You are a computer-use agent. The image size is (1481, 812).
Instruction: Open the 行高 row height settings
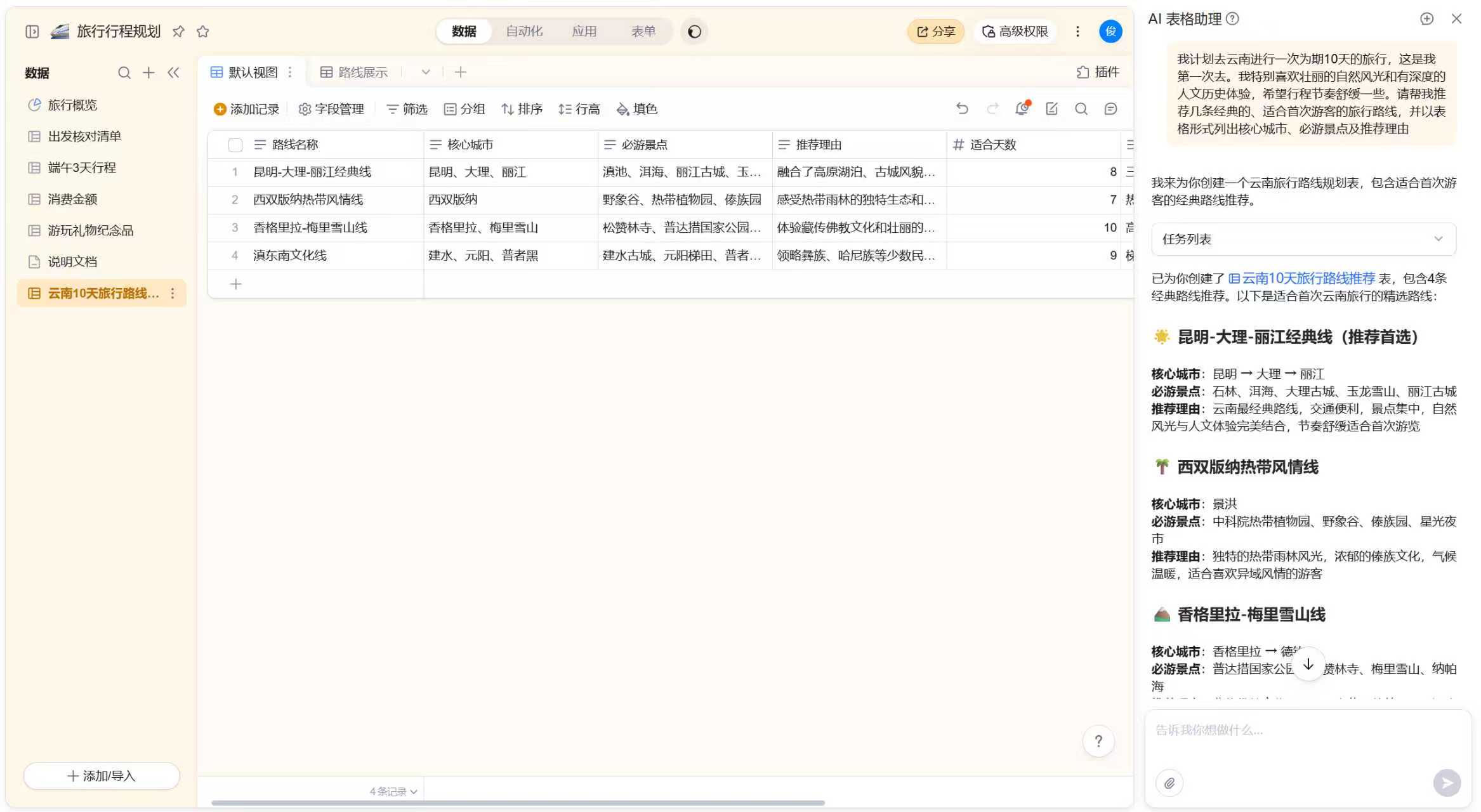point(579,108)
